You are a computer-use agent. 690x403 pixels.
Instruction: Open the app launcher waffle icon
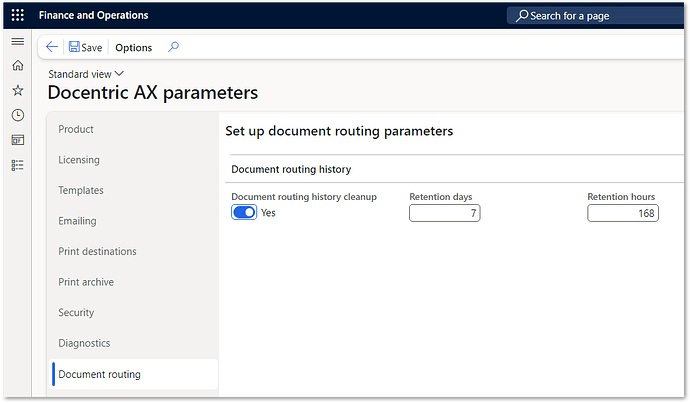point(18,15)
